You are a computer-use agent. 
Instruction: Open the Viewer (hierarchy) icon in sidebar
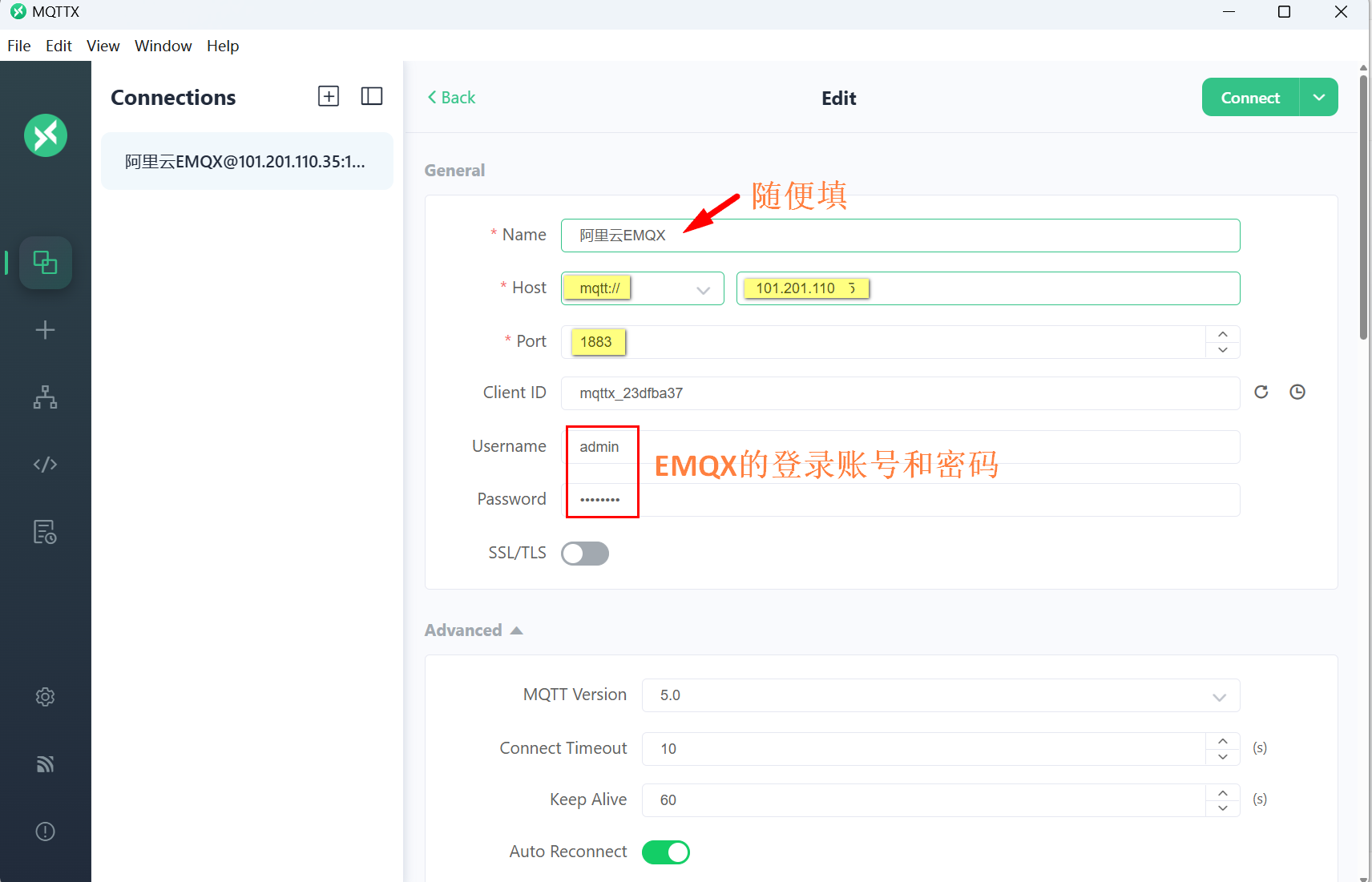point(46,397)
